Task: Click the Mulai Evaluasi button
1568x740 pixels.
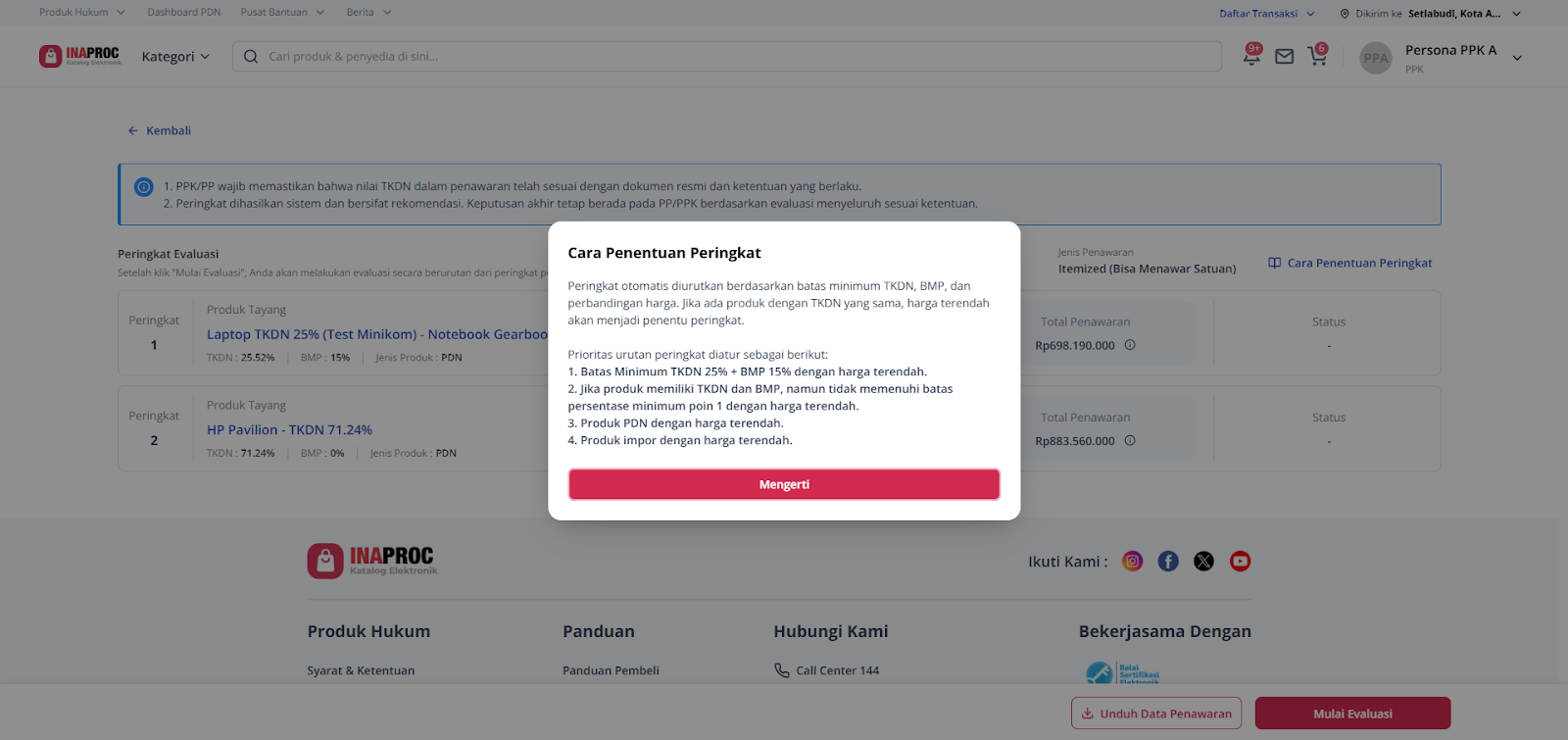Action: [1352, 714]
